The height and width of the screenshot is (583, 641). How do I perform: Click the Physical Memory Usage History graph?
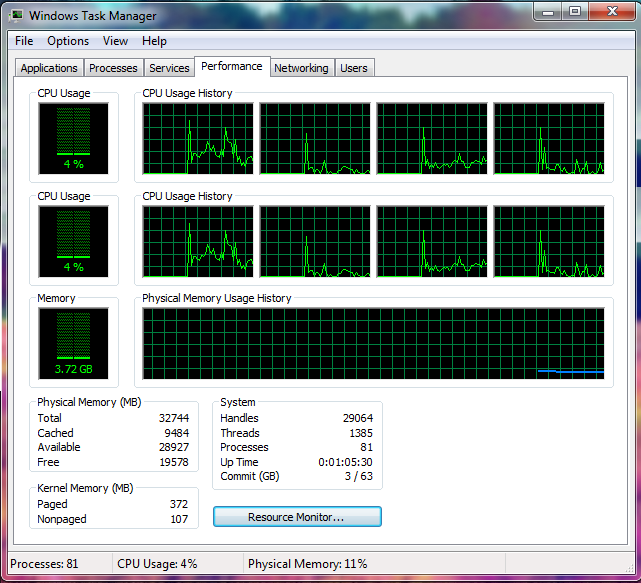373,343
